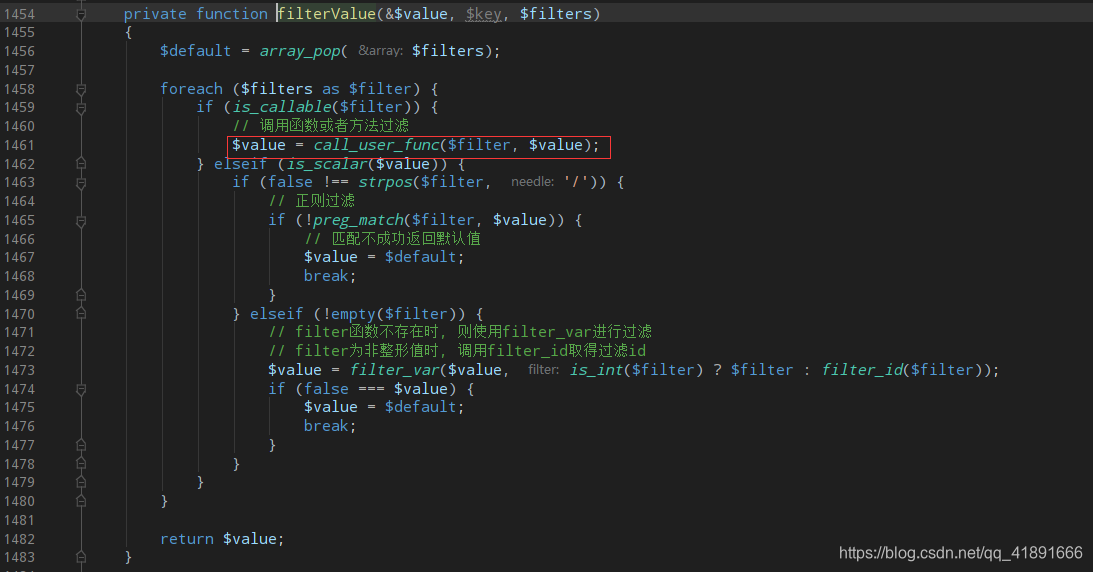This screenshot has width=1093, height=572.
Task: Fold the strpos if block at line 1463
Action: tap(81, 183)
